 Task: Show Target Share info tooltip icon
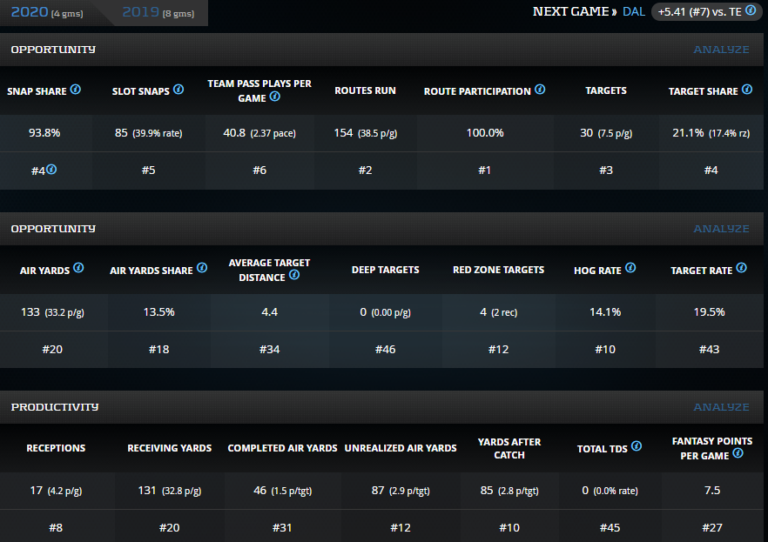[x=746, y=90]
